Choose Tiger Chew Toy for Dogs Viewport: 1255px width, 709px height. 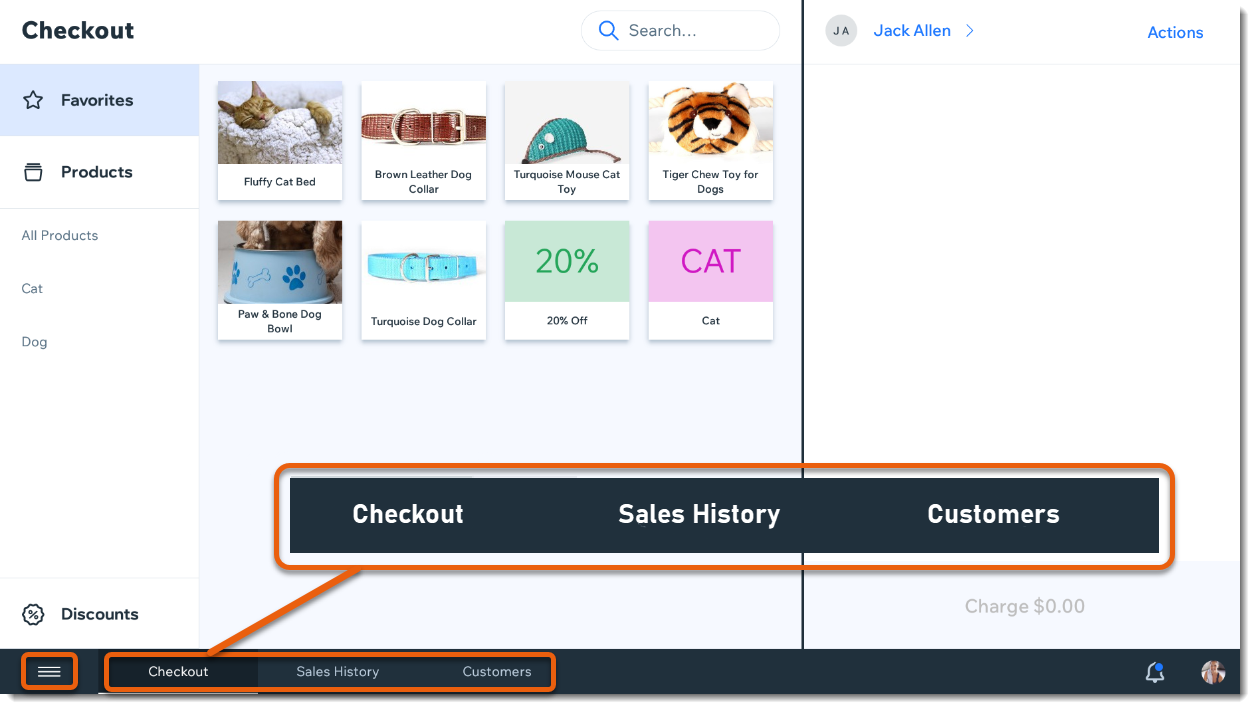711,141
